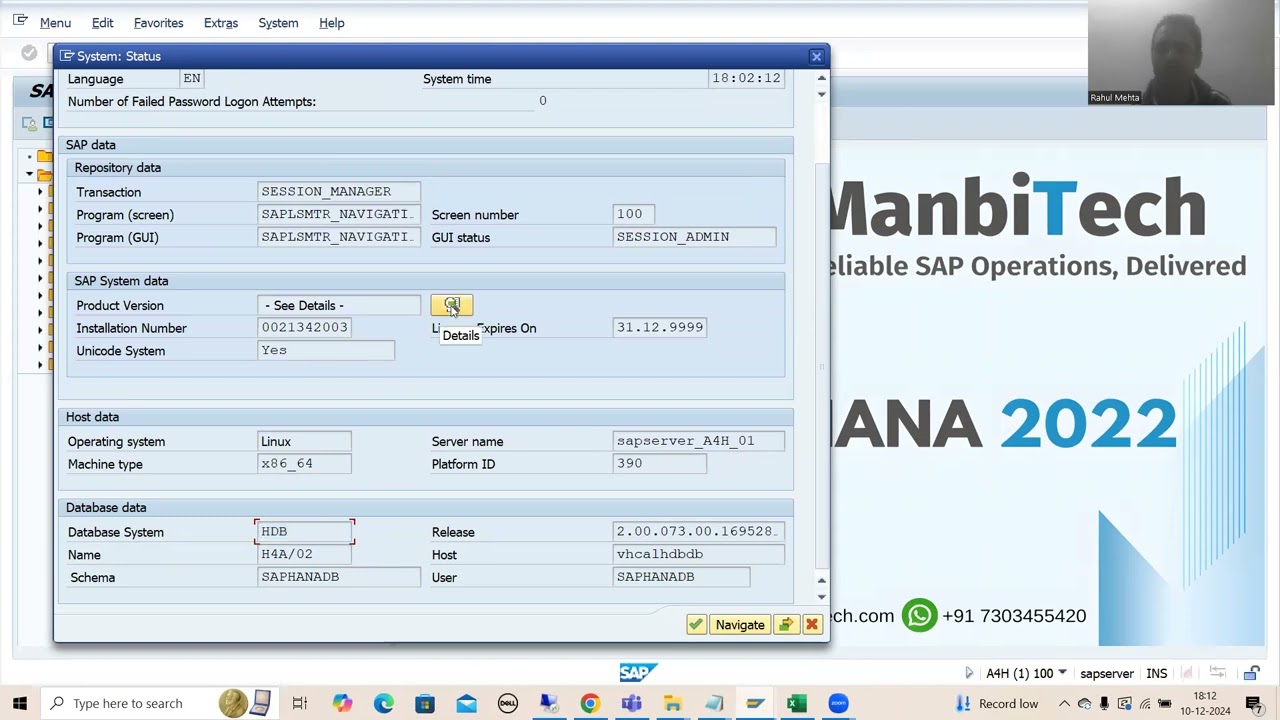Click the Navigate button

tap(740, 625)
